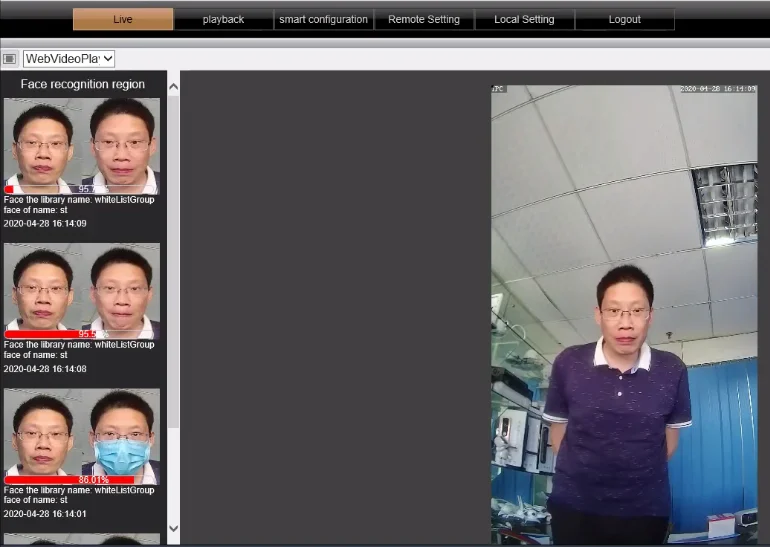Open the playback tab
The height and width of the screenshot is (547, 770).
(223, 19)
